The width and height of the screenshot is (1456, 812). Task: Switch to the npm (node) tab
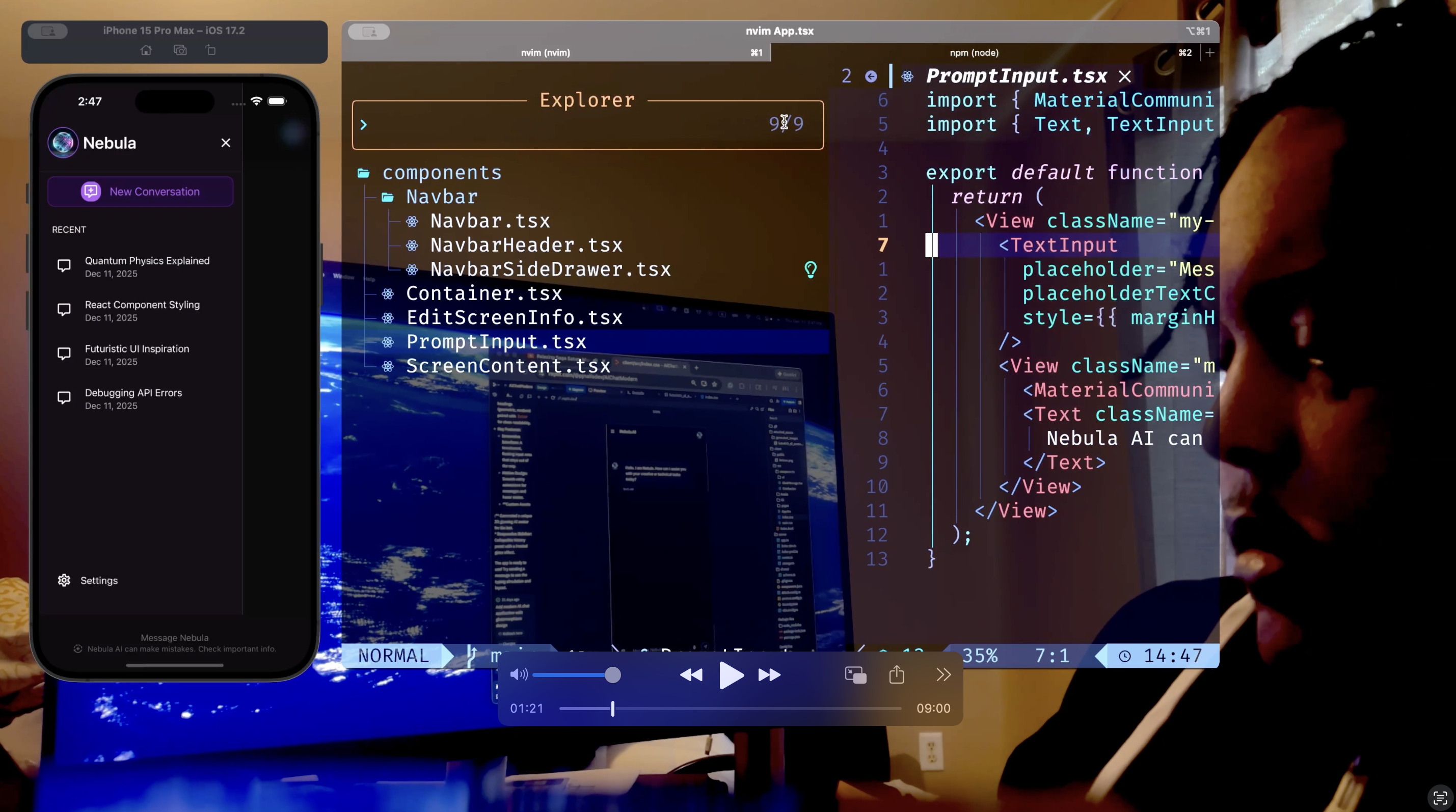tap(974, 52)
